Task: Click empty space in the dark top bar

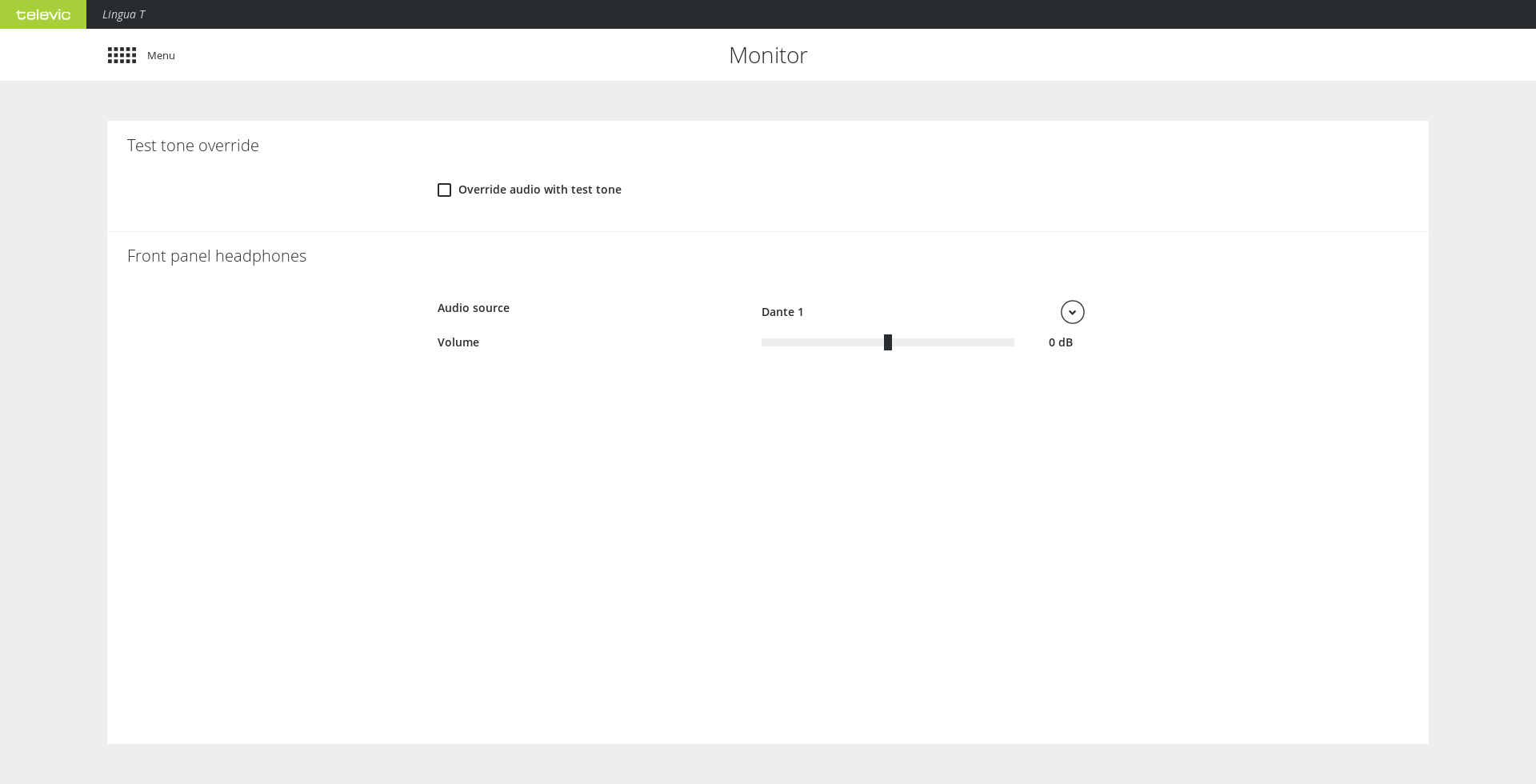Action: tap(800, 14)
